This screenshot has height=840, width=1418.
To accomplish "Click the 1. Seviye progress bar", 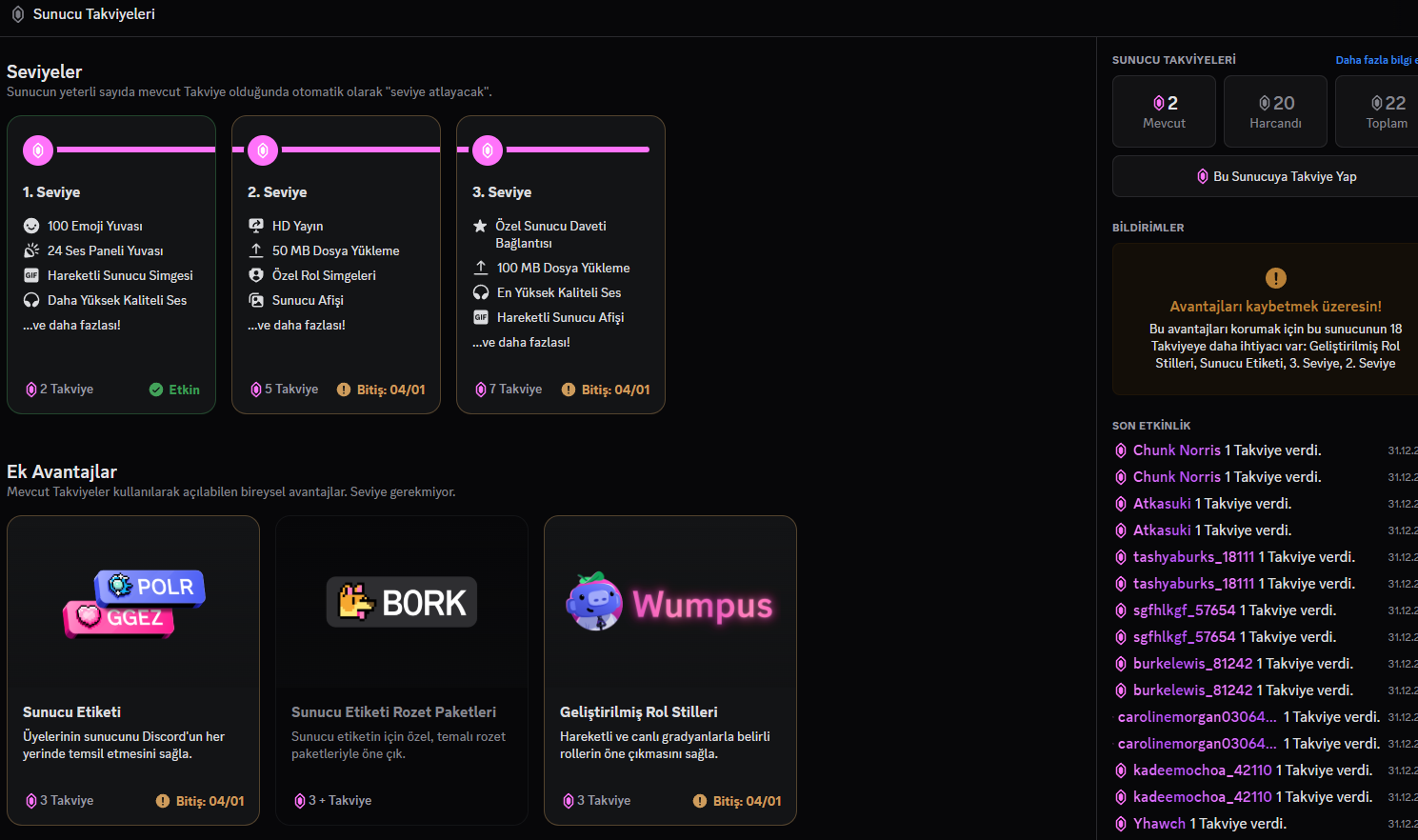I will (x=136, y=150).
